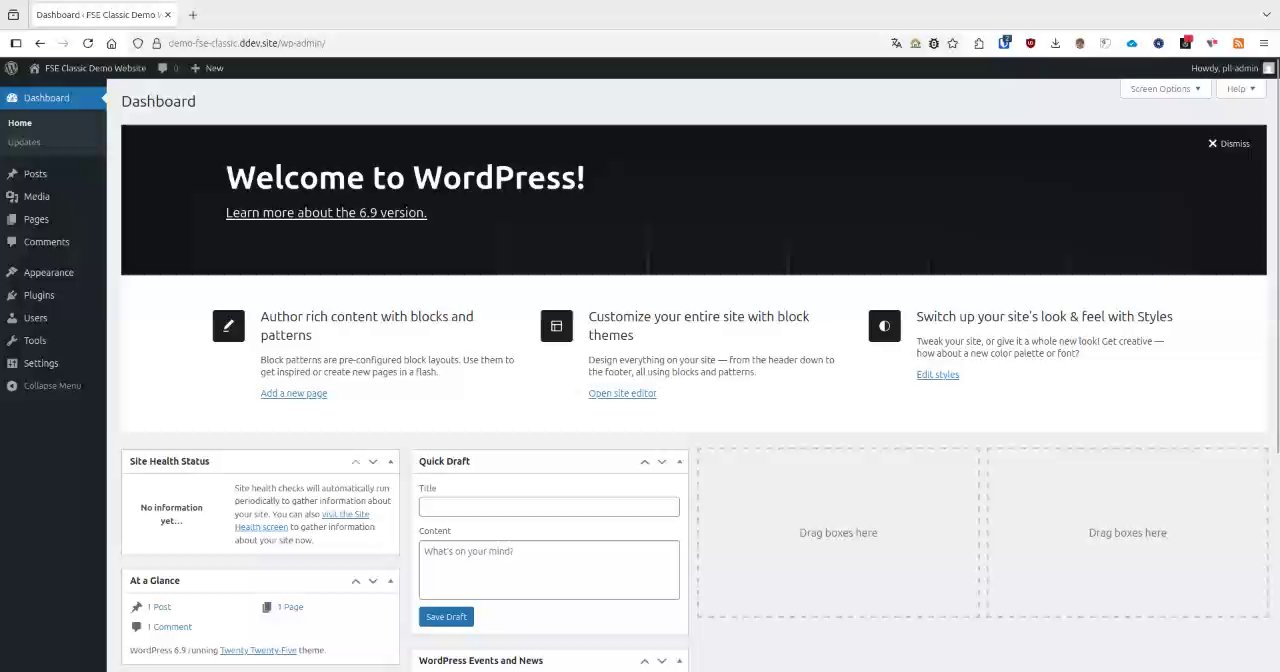Viewport: 1280px width, 672px height.
Task: Click Open site editor link
Action: point(622,394)
